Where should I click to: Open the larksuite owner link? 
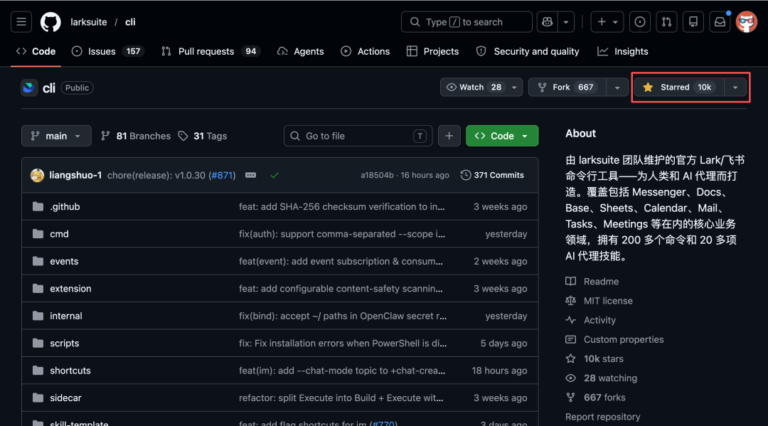coord(89,22)
